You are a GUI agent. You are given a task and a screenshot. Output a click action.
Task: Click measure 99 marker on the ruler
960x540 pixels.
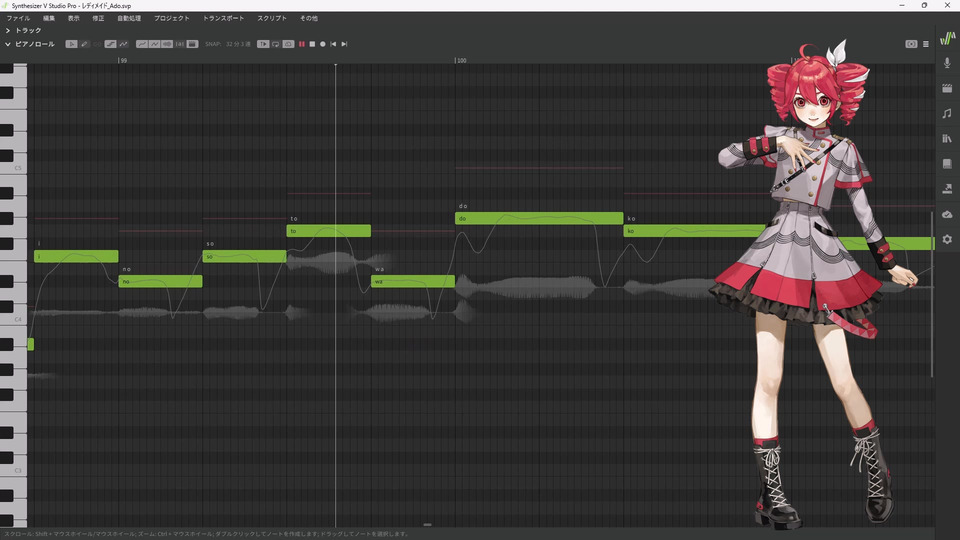pyautogui.click(x=122, y=61)
